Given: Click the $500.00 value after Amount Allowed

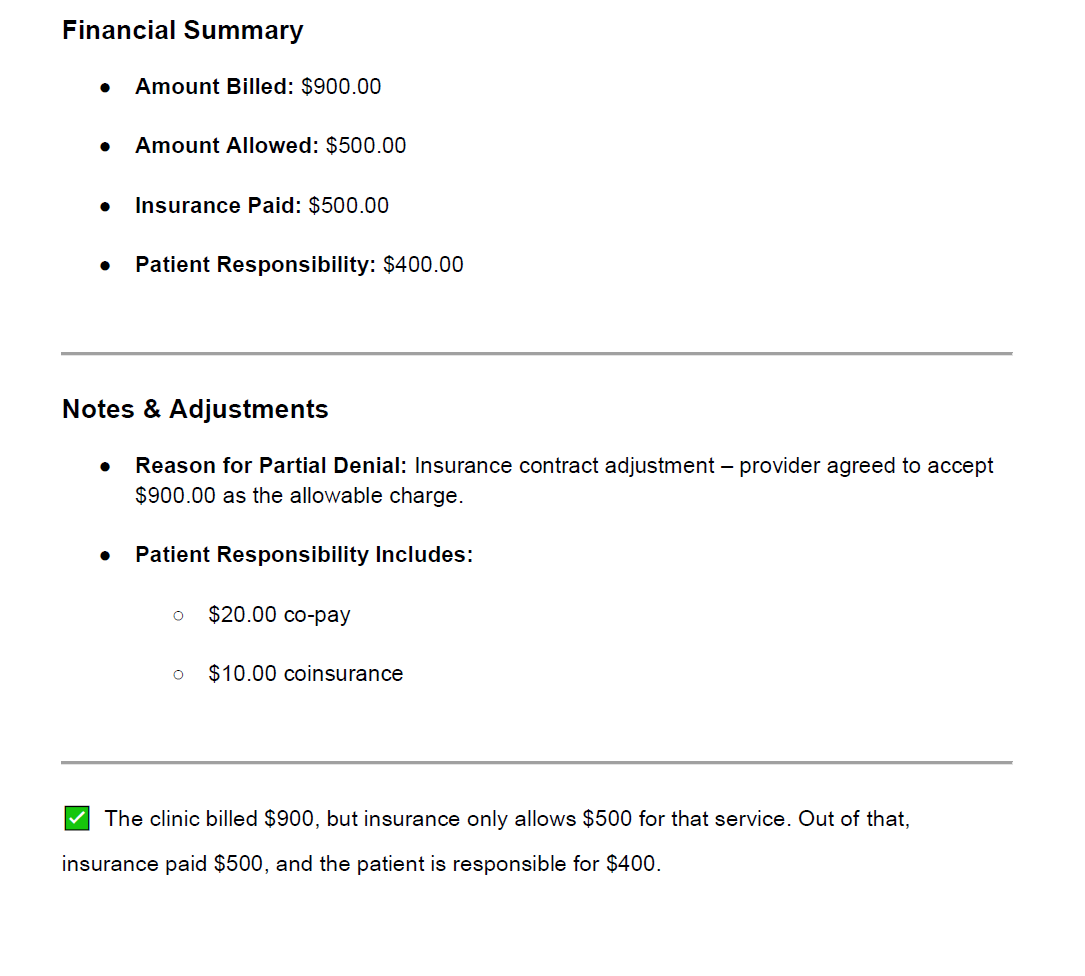Looking at the screenshot, I should 366,146.
